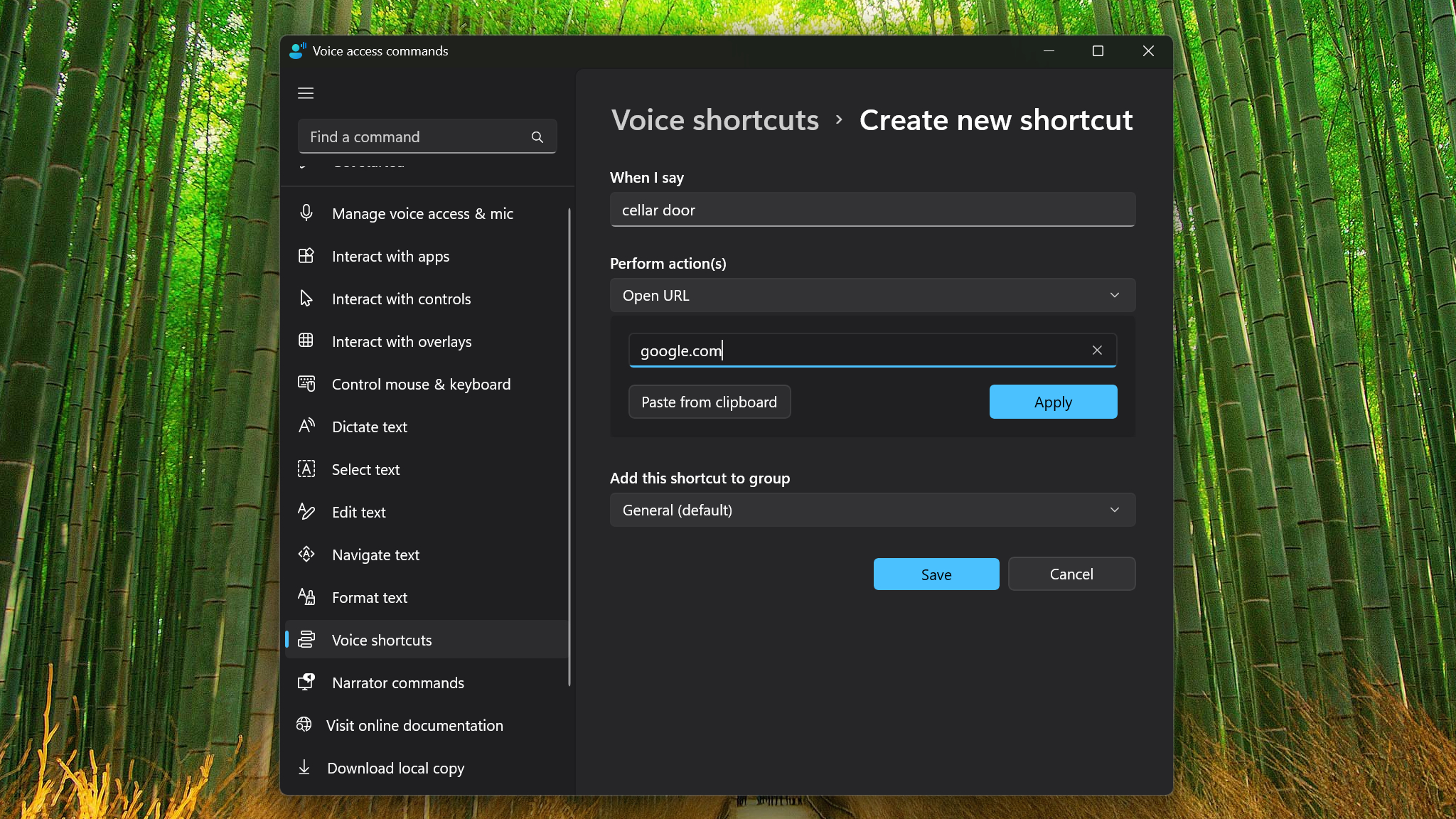Click the Dictate text icon
The height and width of the screenshot is (819, 1456).
(306, 427)
